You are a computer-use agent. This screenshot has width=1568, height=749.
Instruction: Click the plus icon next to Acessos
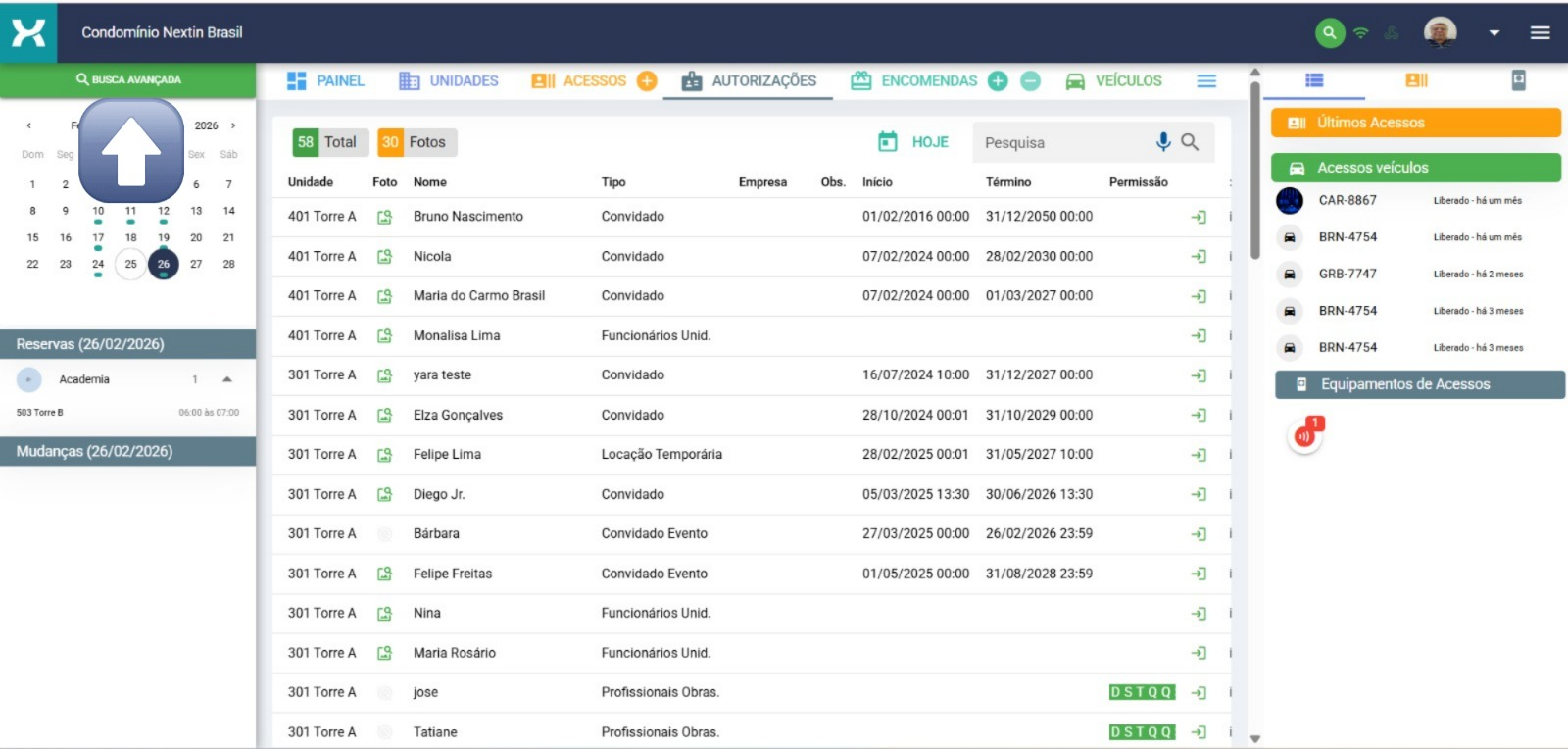tap(647, 81)
